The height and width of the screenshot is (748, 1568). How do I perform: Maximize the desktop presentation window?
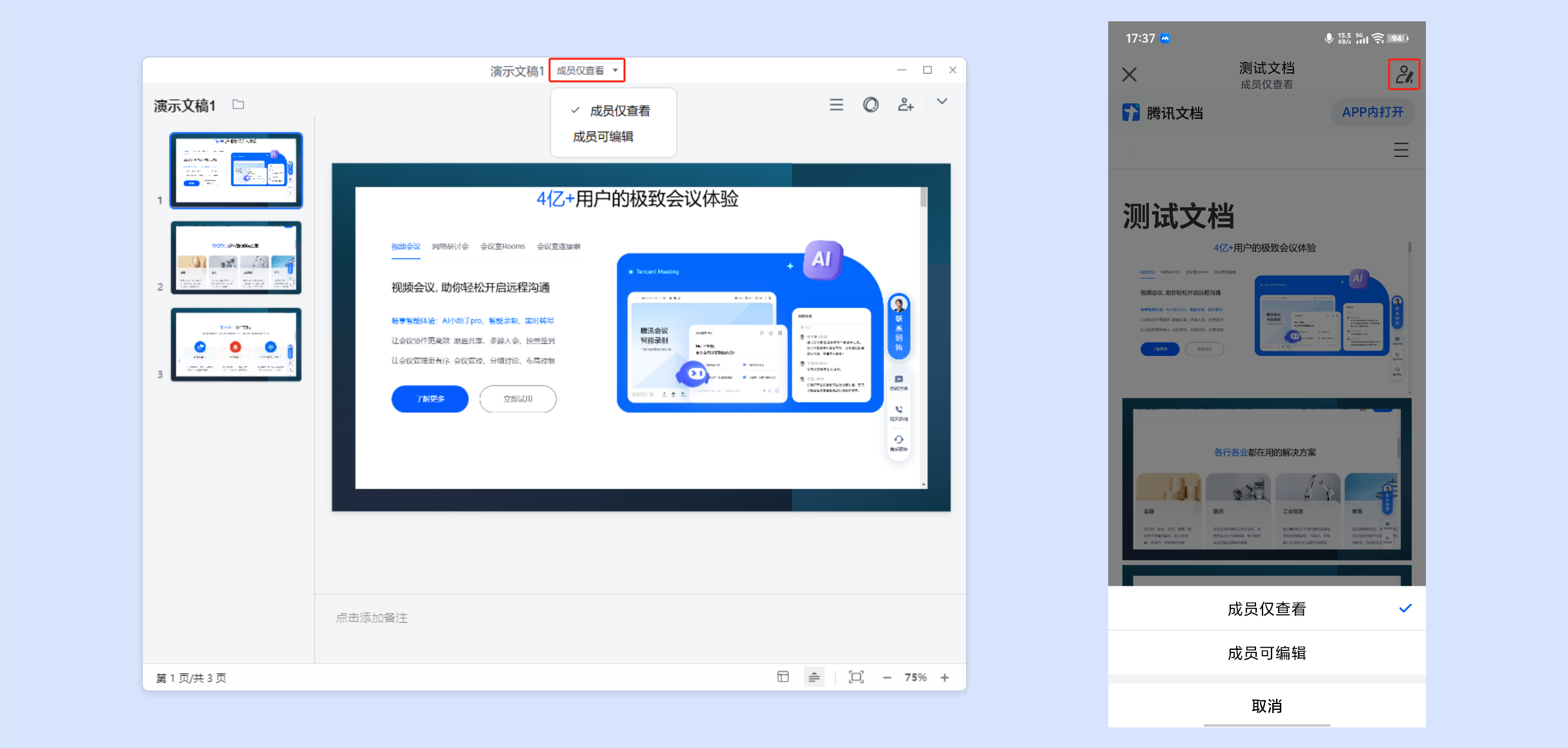pyautogui.click(x=927, y=70)
